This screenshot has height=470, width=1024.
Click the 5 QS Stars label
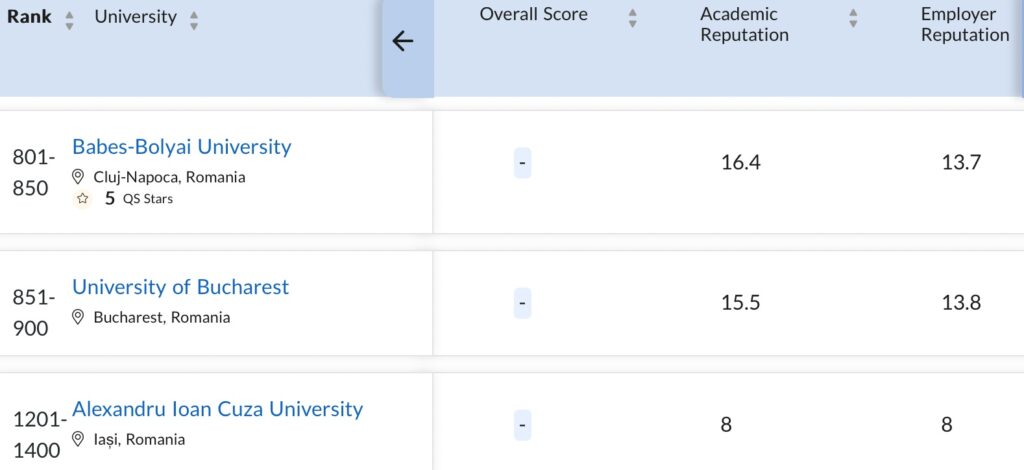click(139, 199)
